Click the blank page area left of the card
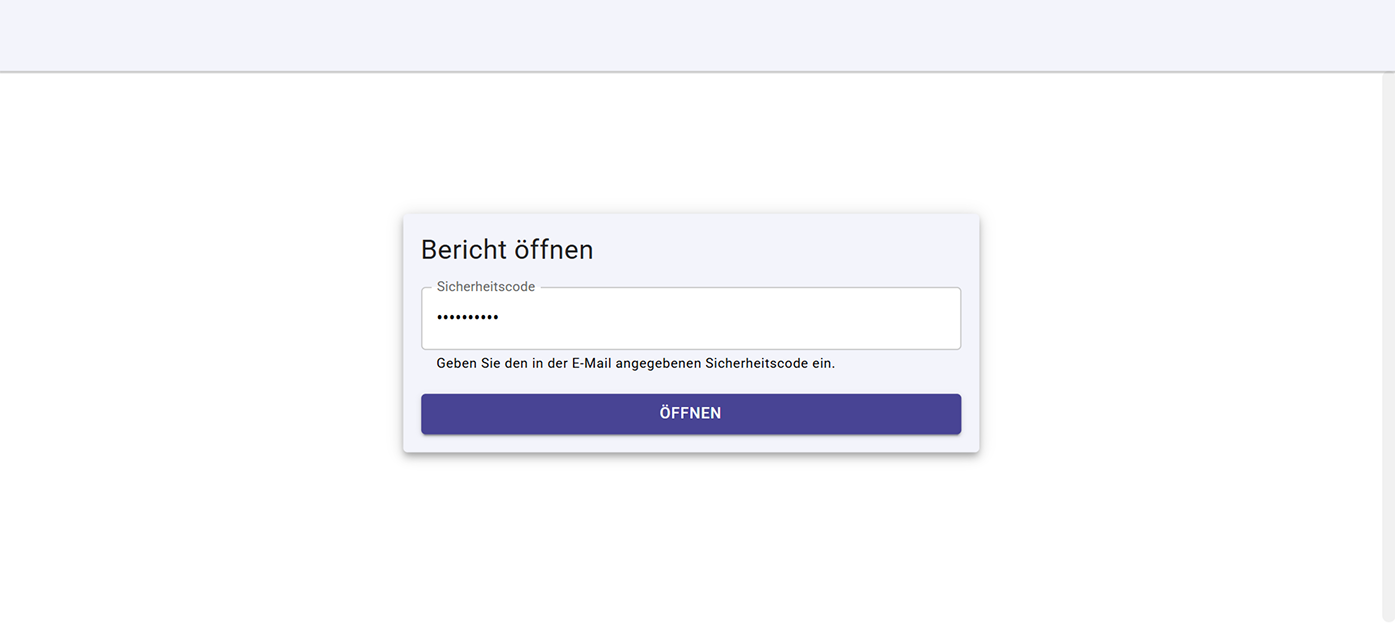 pyautogui.click(x=200, y=330)
